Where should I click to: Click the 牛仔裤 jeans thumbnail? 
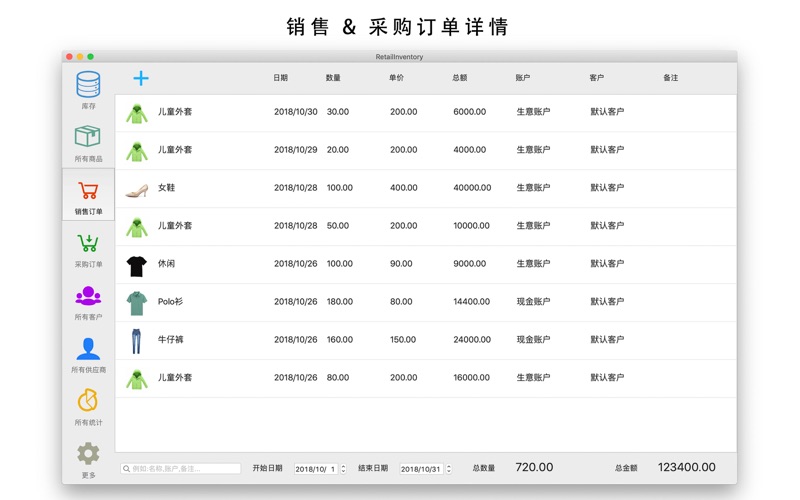tap(136, 341)
